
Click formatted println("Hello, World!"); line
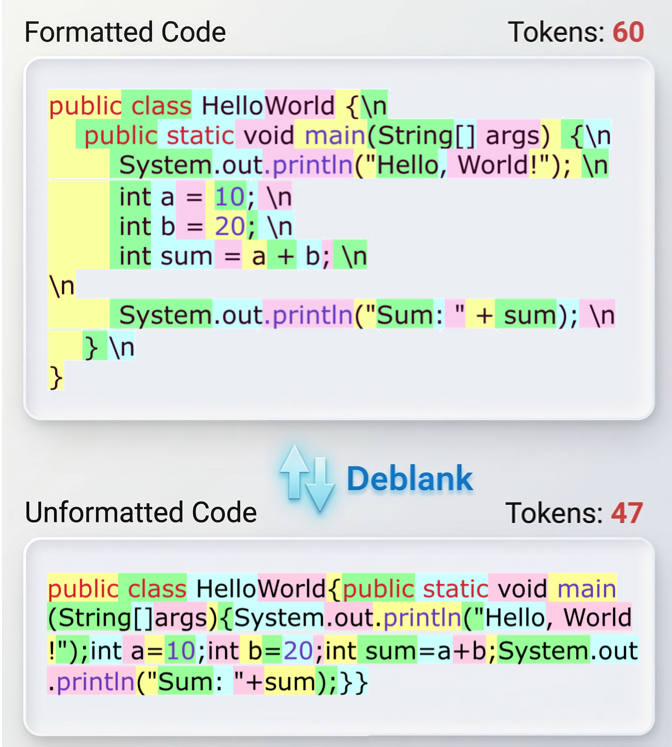pos(329,165)
